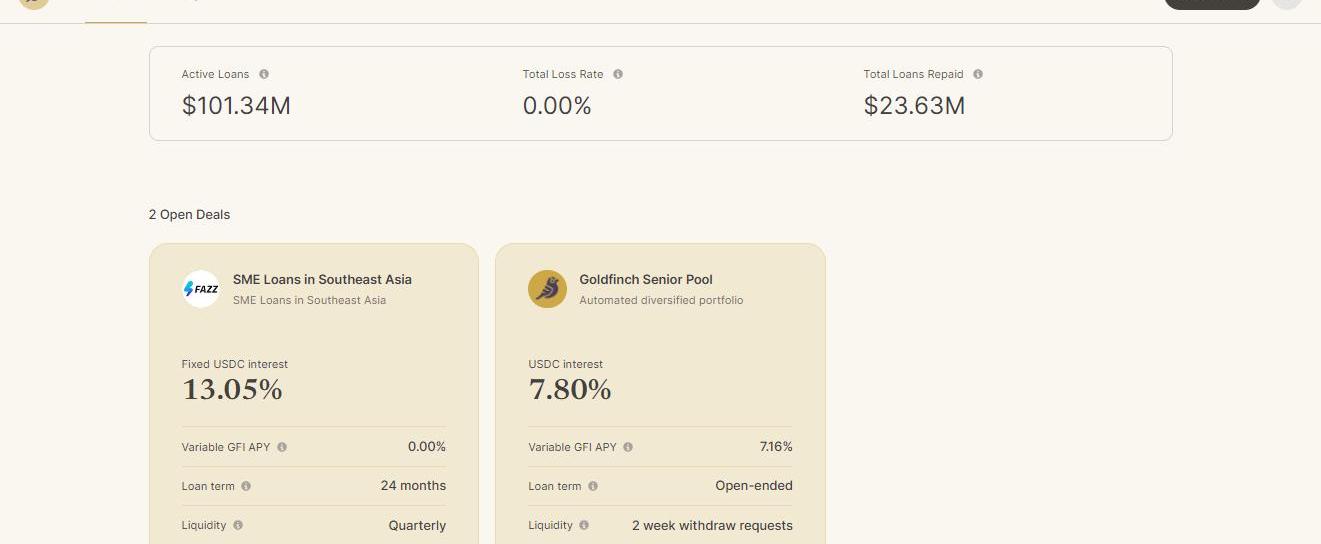Screen dimensions: 1321x544
Task: Click the info icon beside Total Loans Repaid
Action: [978, 74]
